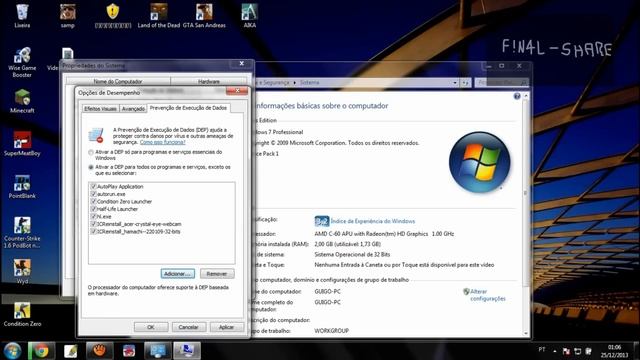This screenshot has height=360, width=640.
Task: Open the yellow shield desktop shortcut
Action: pos(113,16)
